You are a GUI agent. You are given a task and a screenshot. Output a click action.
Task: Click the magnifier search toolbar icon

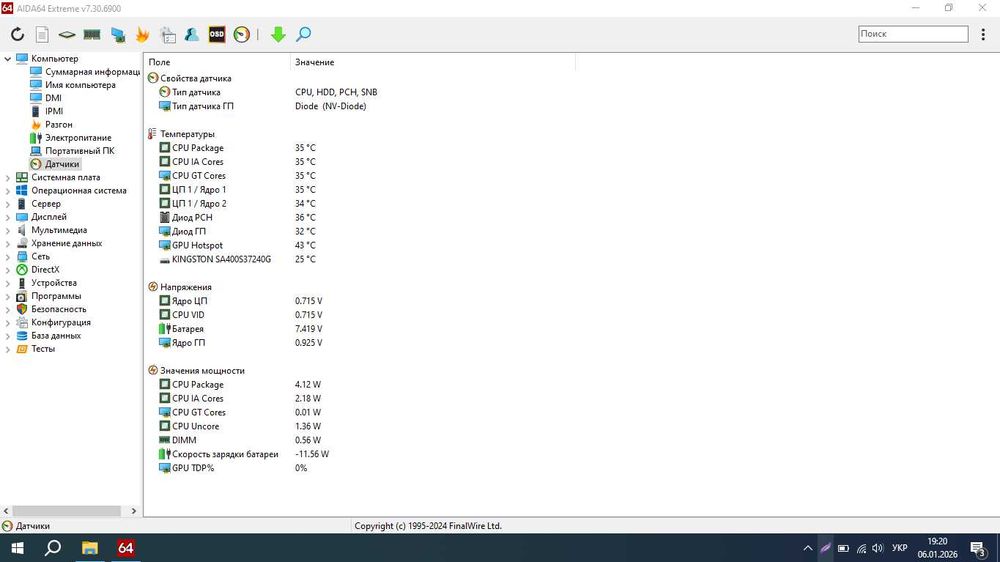tap(304, 34)
